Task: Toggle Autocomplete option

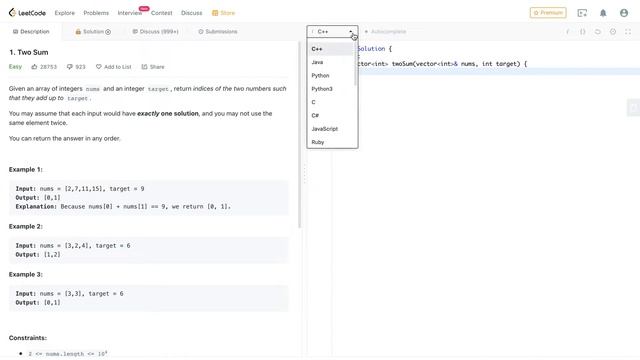Action: (x=385, y=31)
